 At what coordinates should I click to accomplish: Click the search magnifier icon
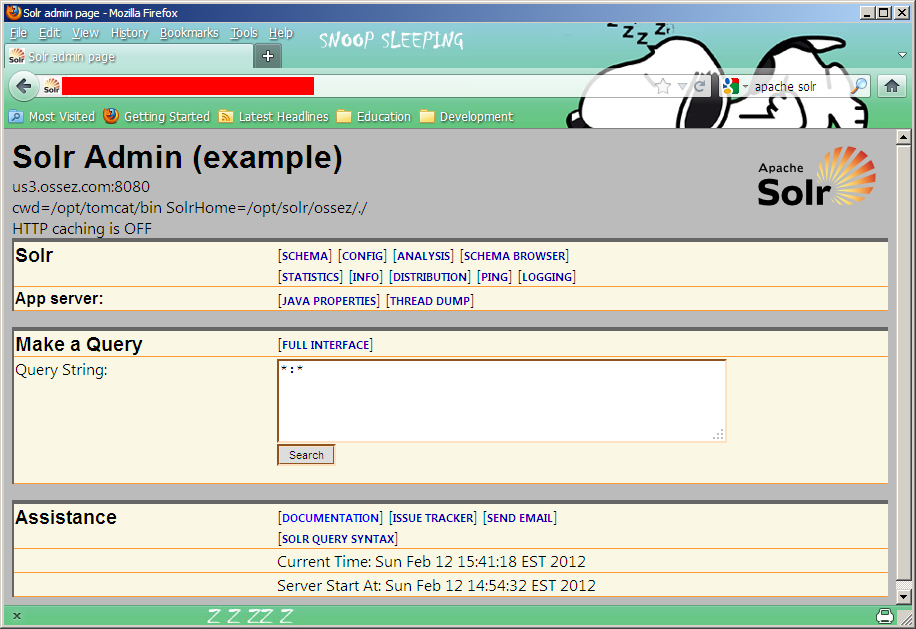858,87
